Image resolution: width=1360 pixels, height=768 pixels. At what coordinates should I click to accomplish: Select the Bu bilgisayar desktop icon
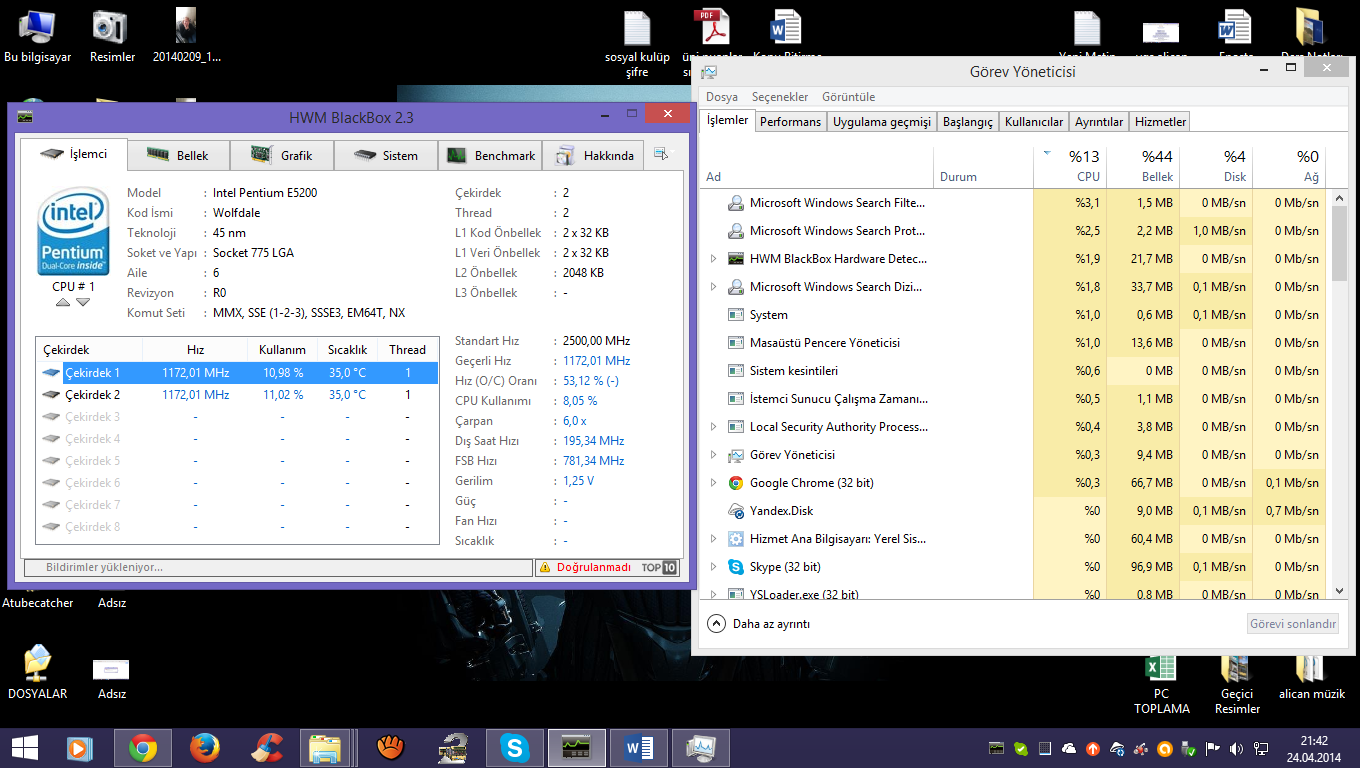(37, 36)
